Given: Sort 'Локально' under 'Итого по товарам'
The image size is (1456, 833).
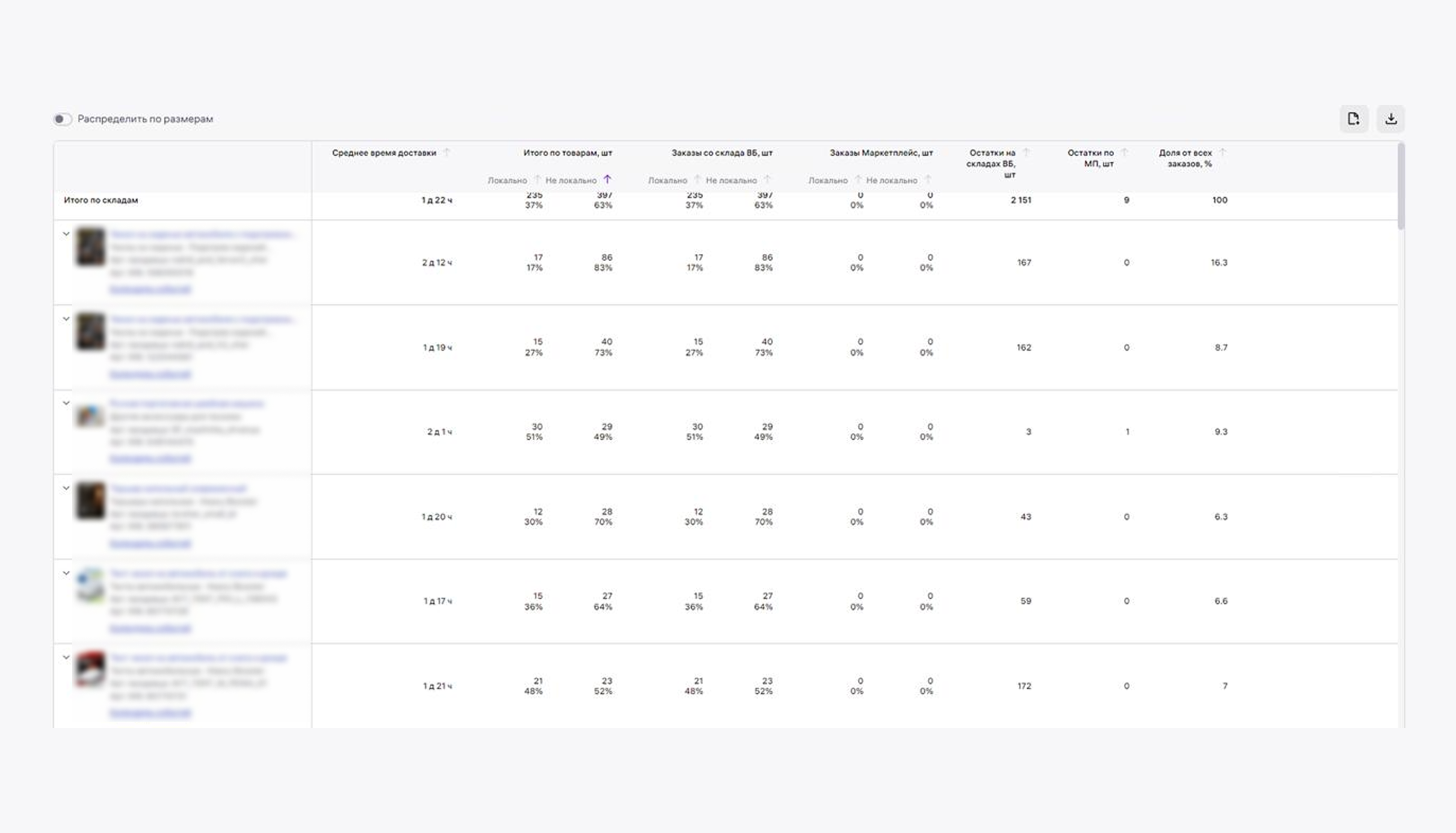Looking at the screenshot, I should 537,180.
